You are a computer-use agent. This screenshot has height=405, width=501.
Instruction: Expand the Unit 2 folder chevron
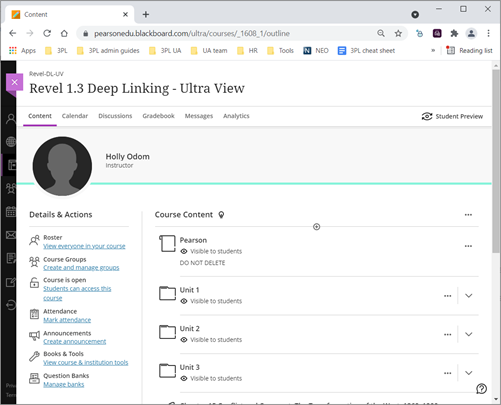pyautogui.click(x=469, y=334)
